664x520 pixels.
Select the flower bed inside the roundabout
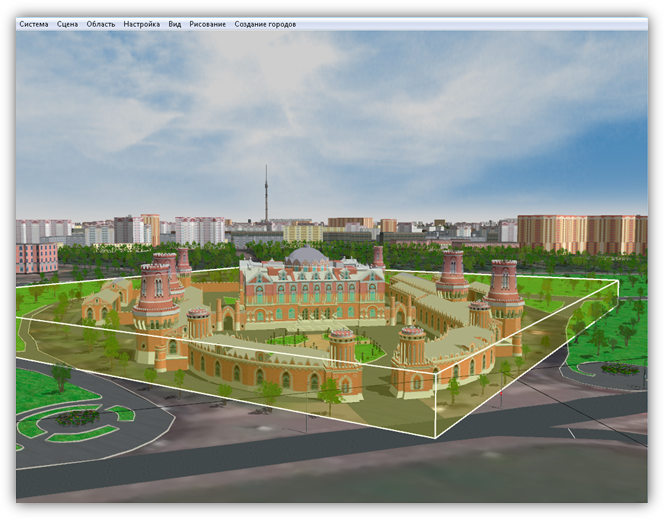pos(78,417)
